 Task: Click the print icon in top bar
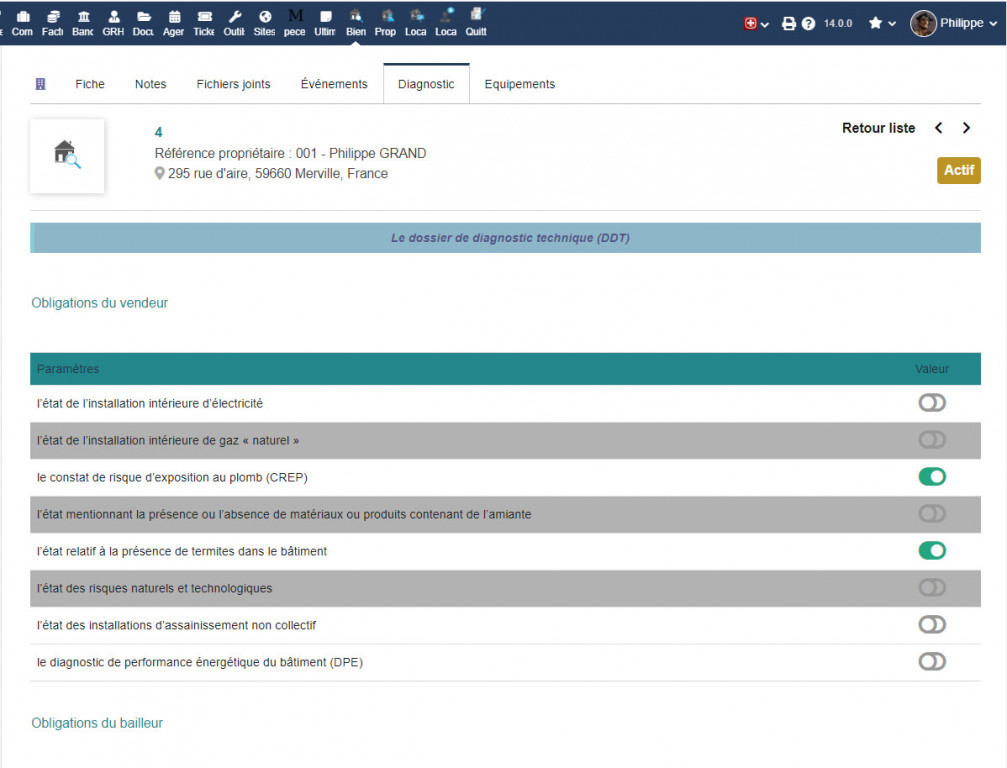[788, 23]
